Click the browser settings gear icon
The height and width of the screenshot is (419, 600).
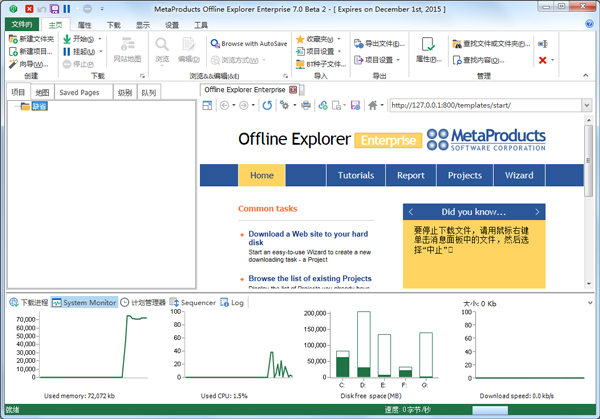284,105
